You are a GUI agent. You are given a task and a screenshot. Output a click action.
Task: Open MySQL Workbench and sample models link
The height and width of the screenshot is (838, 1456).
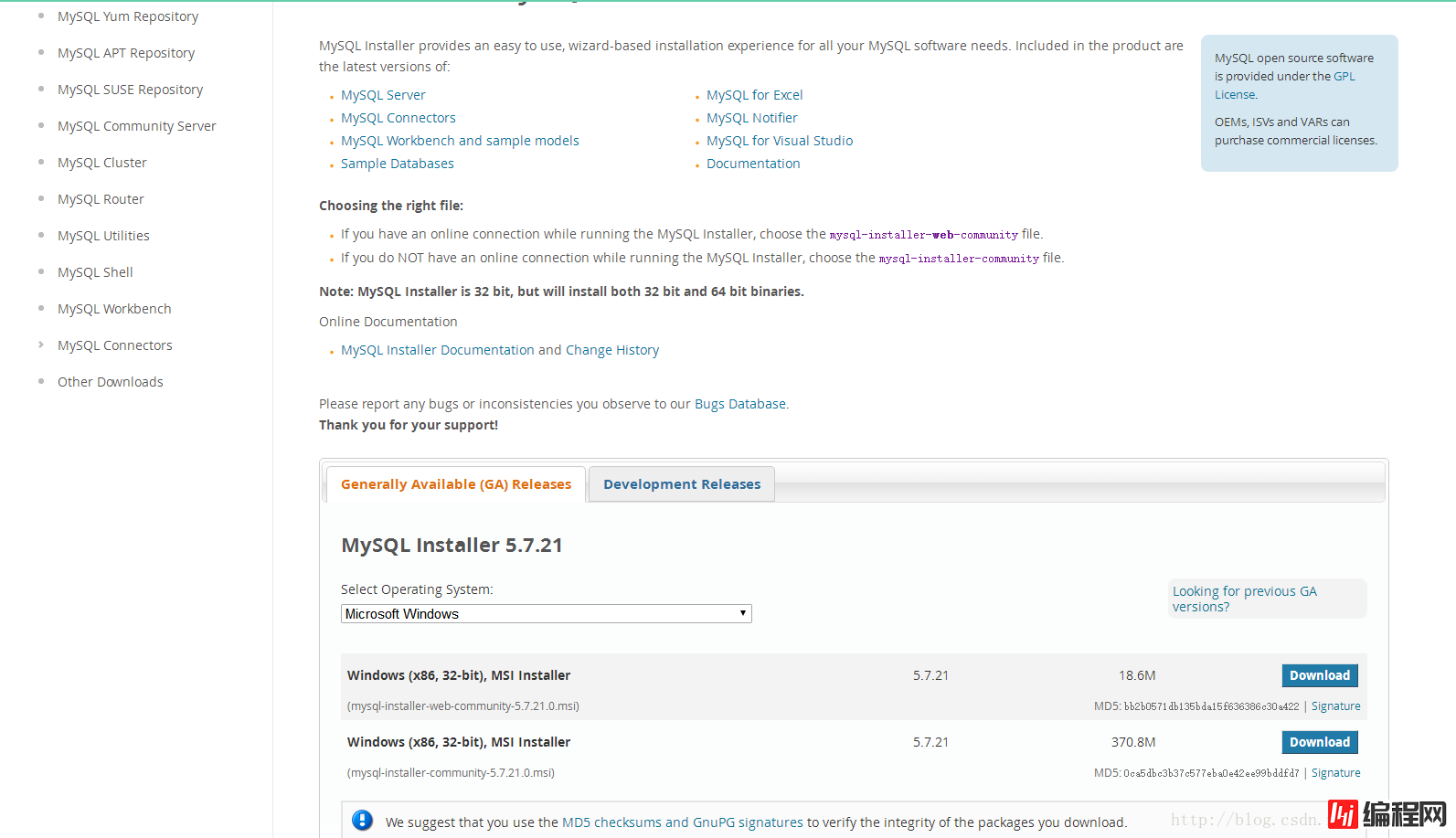click(460, 141)
